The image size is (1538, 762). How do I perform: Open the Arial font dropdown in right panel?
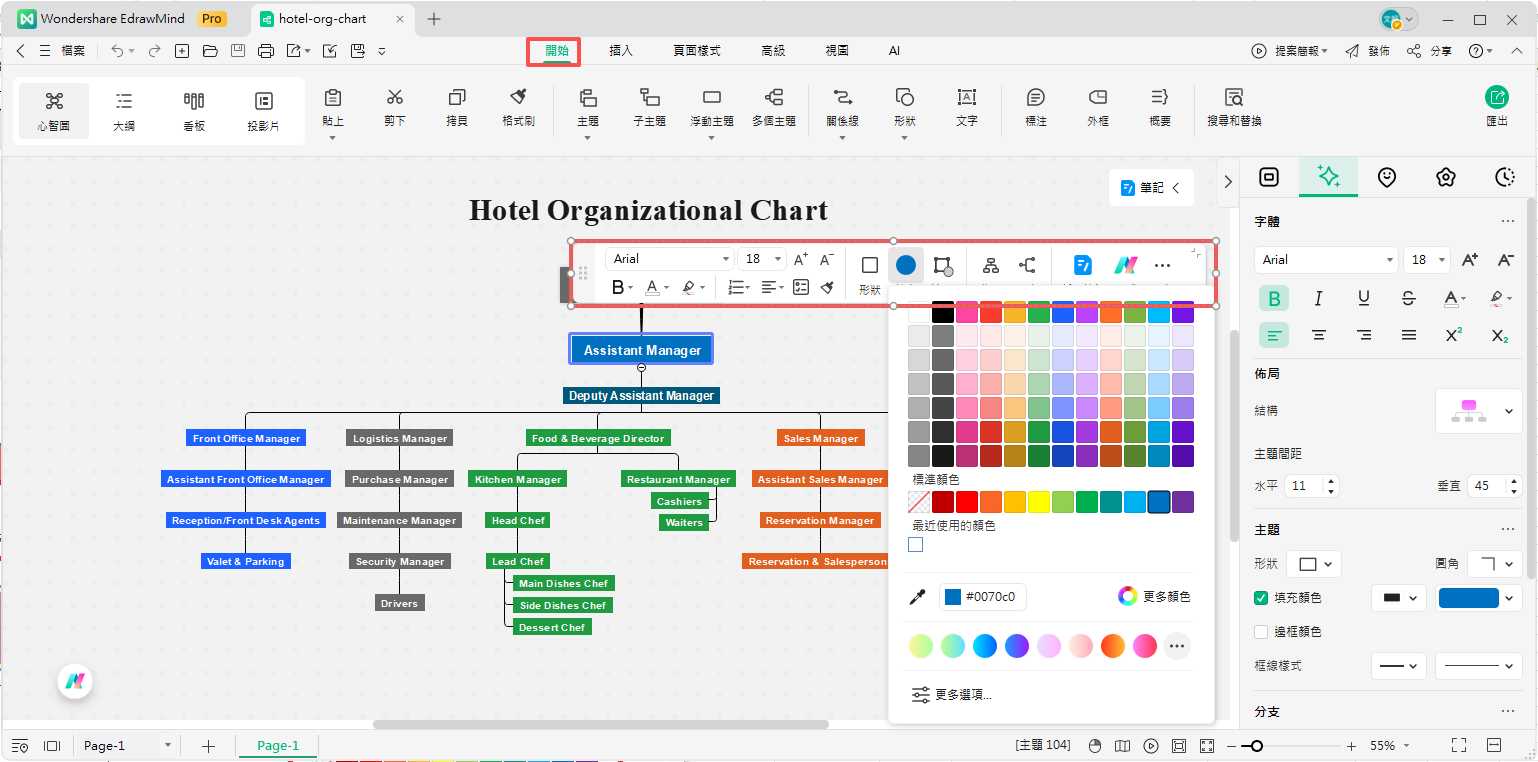tap(1326, 260)
